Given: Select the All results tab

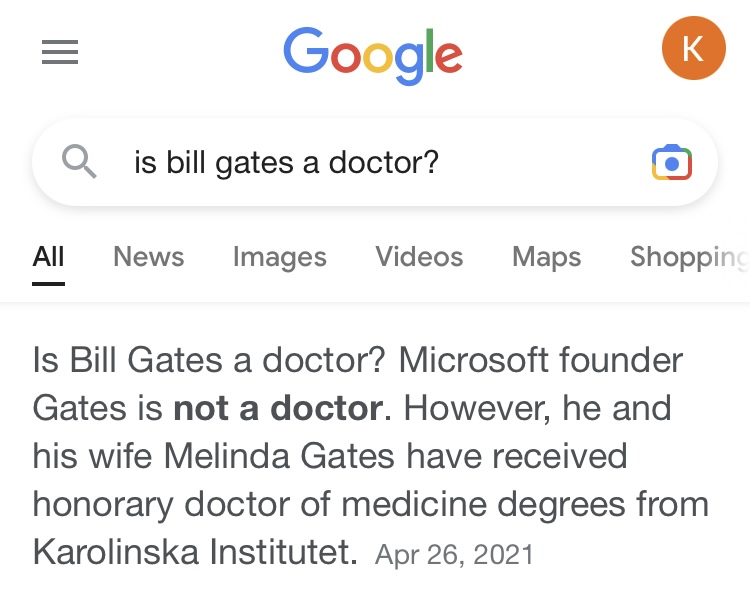Looking at the screenshot, I should (48, 257).
